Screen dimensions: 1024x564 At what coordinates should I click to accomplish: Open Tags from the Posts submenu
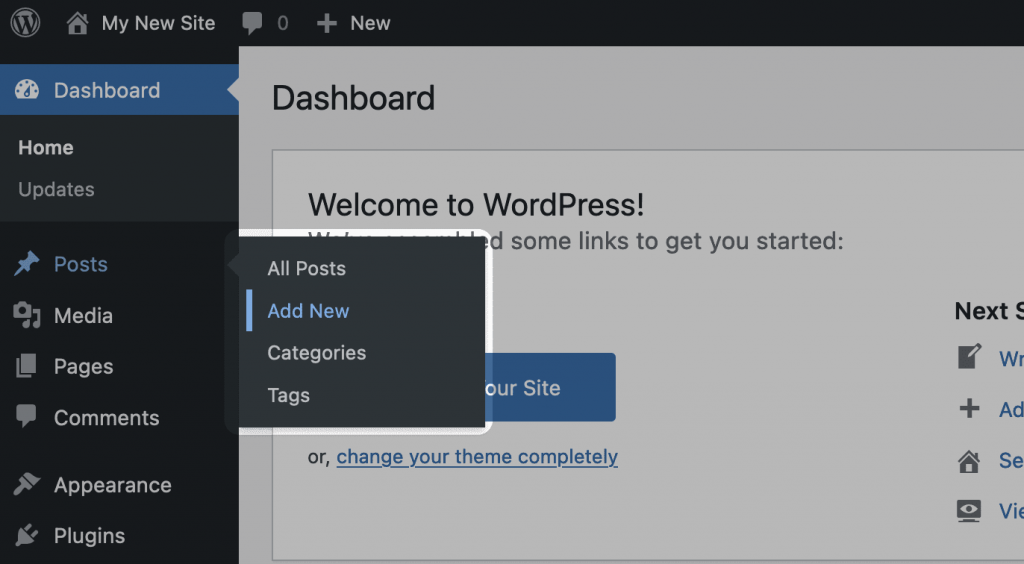tap(288, 395)
